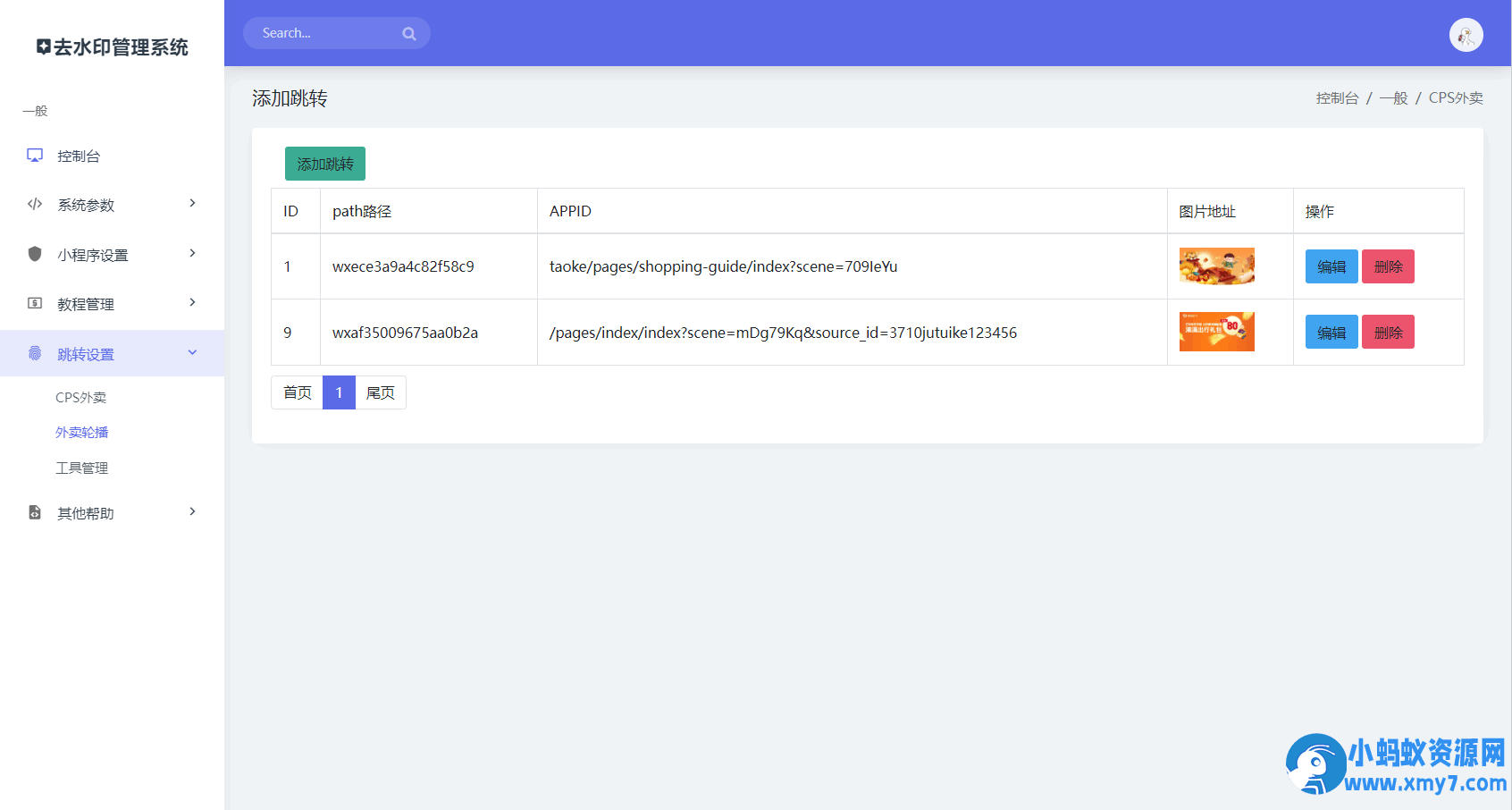Edit the row with ID 9
Image resolution: width=1512 pixels, height=810 pixels.
(x=1331, y=333)
